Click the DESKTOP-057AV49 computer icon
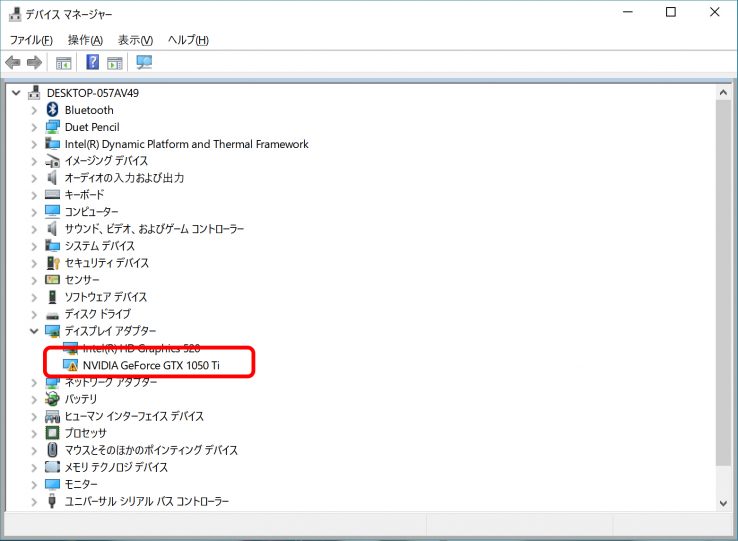Image resolution: width=738 pixels, height=541 pixels. point(34,93)
